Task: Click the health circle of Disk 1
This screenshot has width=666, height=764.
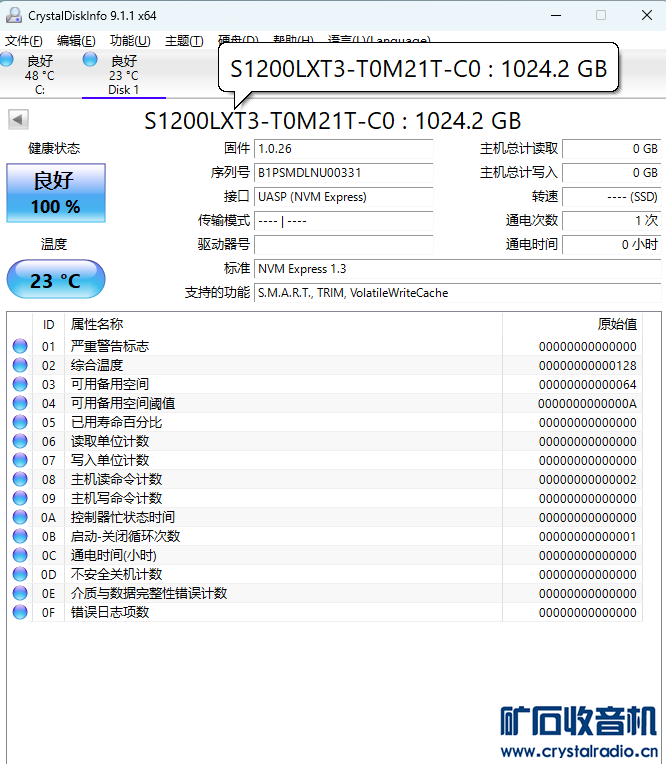Action: (x=90, y=59)
